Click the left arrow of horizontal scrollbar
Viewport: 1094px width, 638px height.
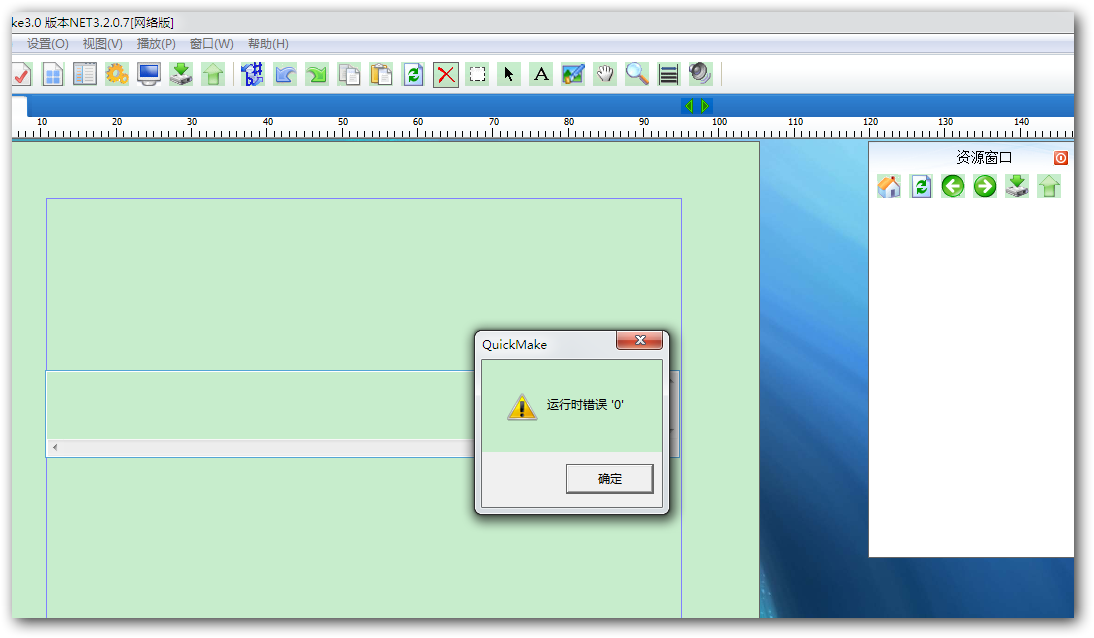pos(55,447)
